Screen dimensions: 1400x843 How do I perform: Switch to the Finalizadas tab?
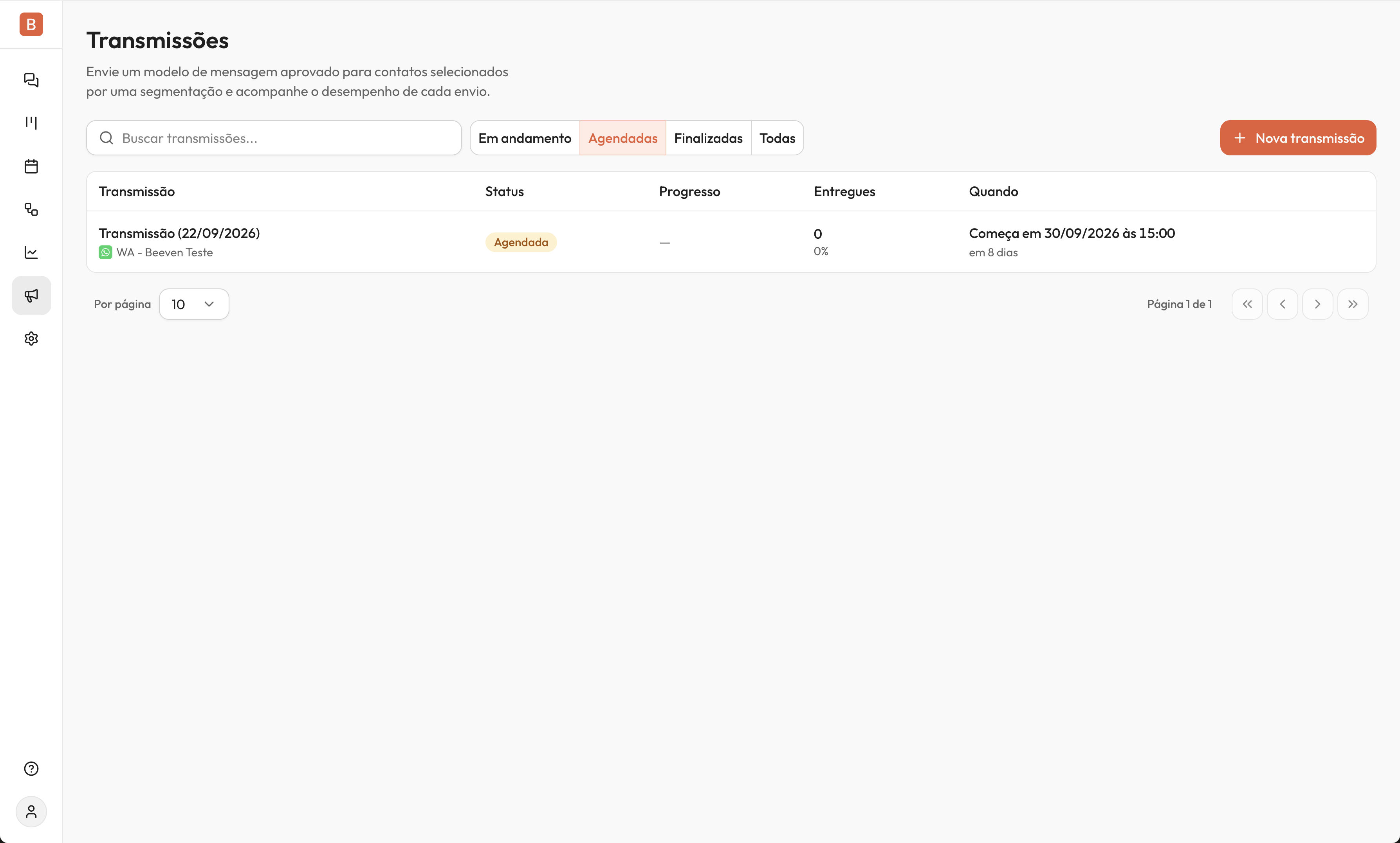(x=709, y=138)
